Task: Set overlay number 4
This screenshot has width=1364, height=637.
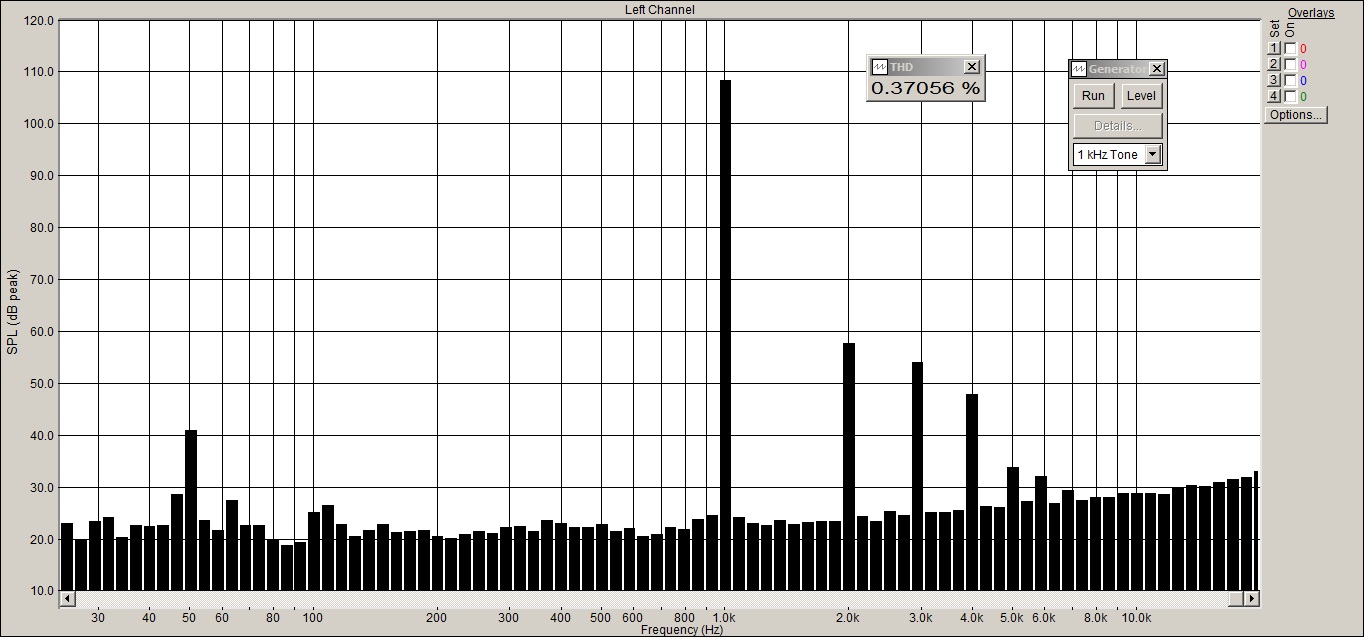Action: [1274, 96]
